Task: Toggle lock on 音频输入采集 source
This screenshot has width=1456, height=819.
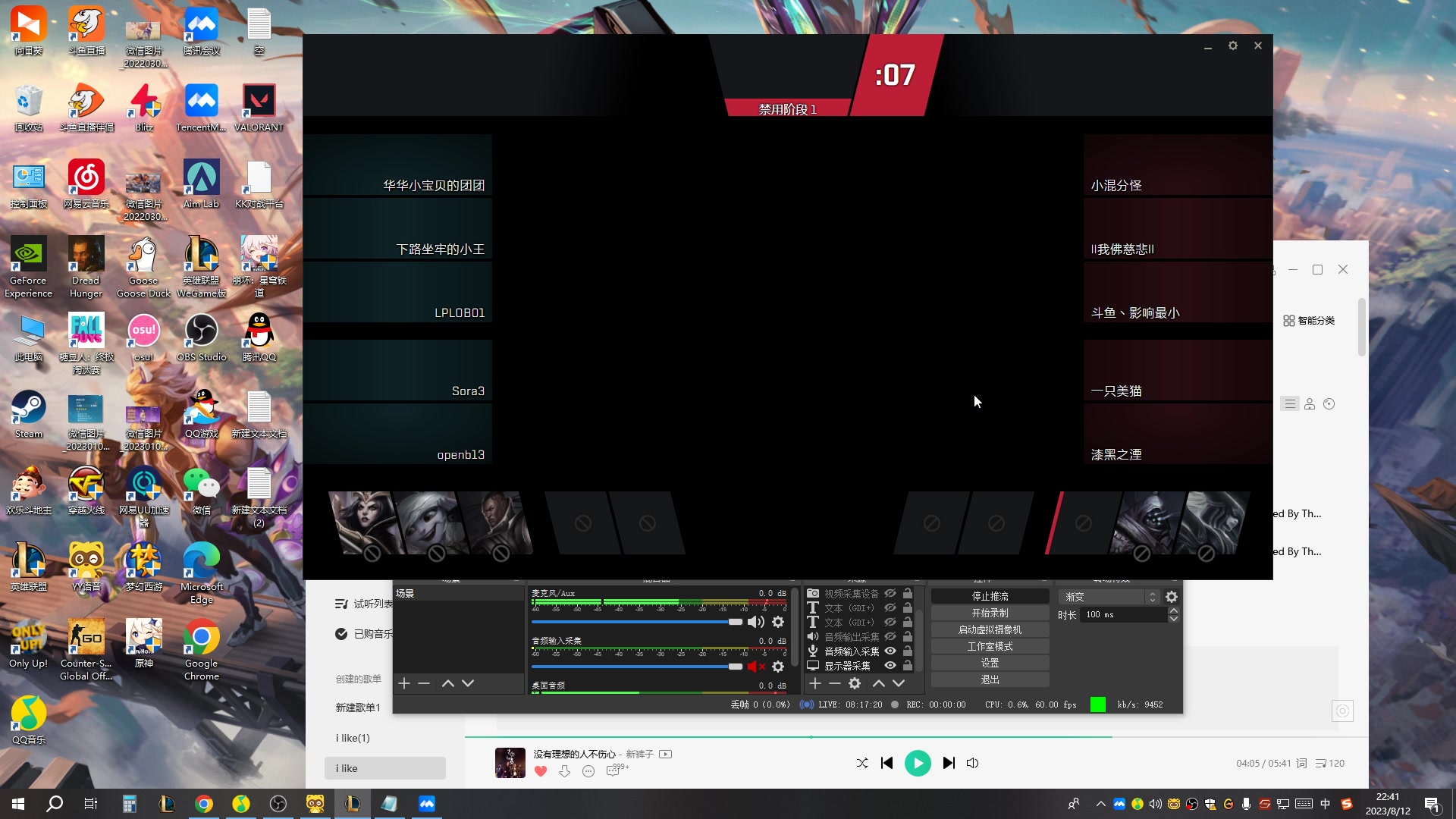Action: (x=908, y=651)
